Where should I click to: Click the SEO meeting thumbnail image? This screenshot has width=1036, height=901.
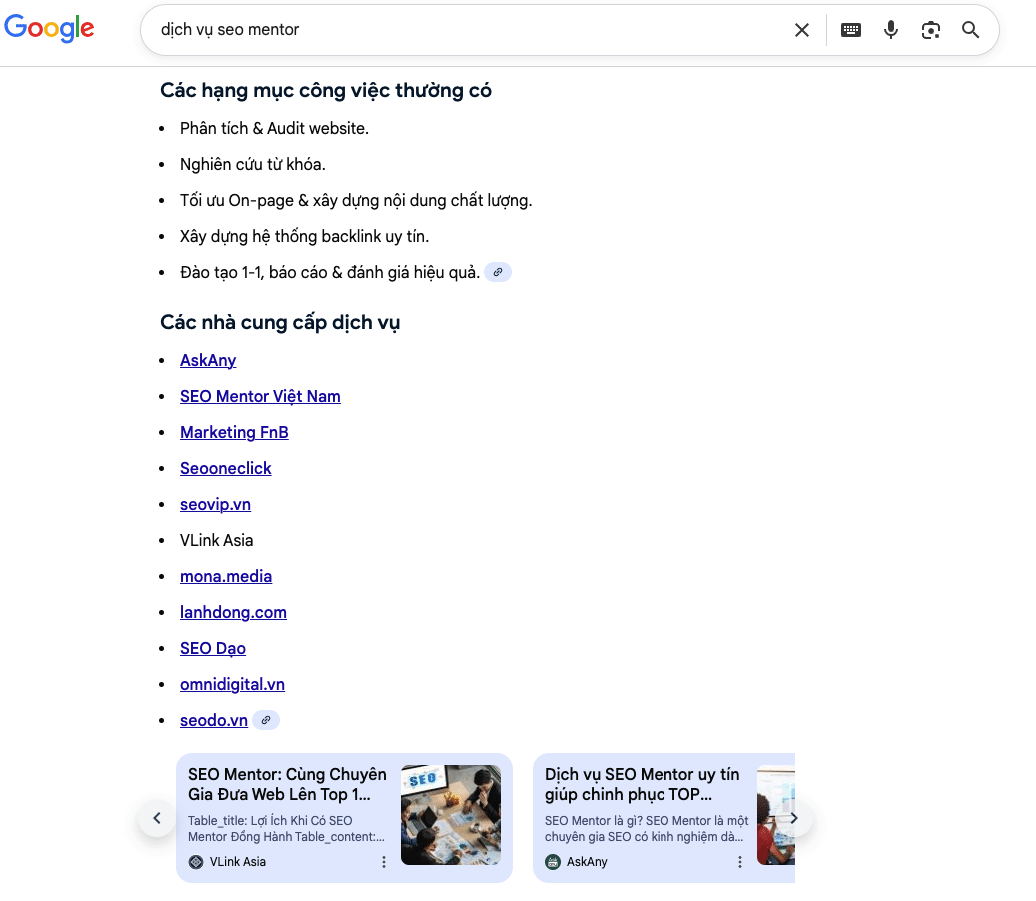click(451, 814)
